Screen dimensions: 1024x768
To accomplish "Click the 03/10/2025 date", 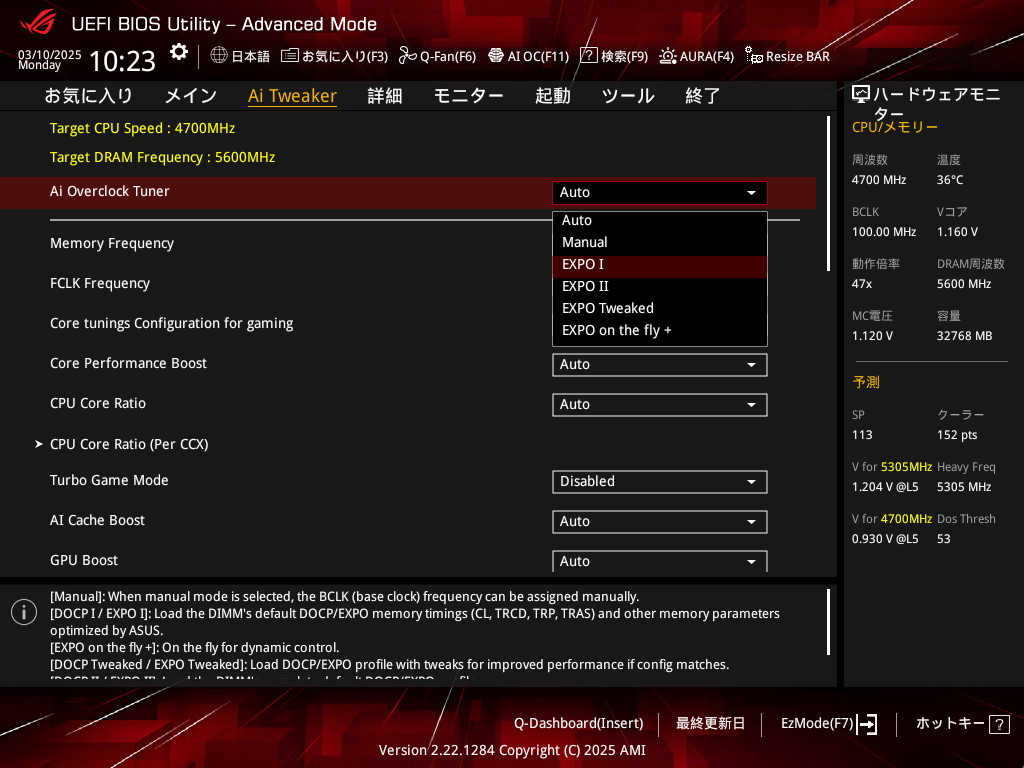I will (50, 54).
